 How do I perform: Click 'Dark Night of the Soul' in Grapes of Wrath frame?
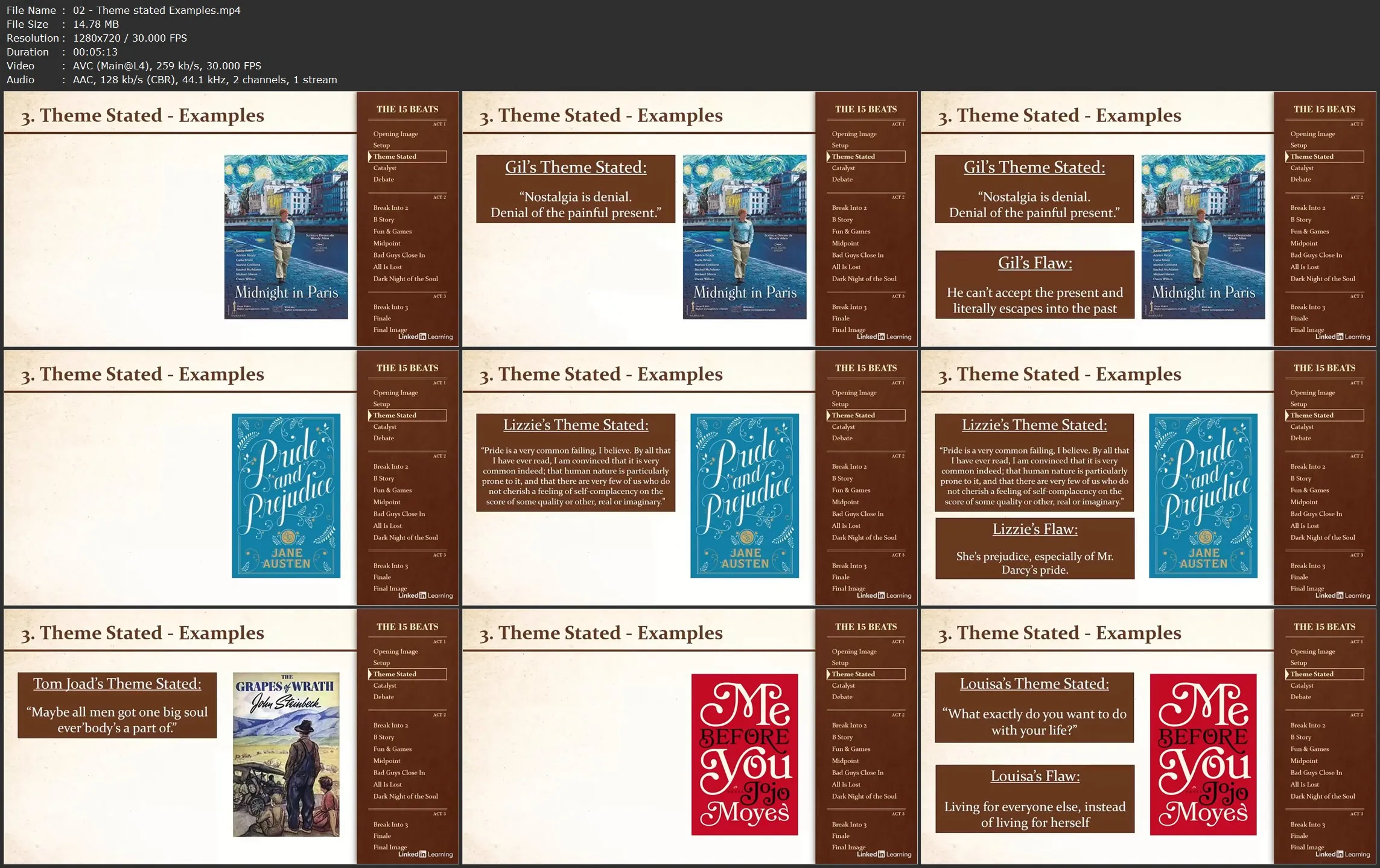click(405, 796)
